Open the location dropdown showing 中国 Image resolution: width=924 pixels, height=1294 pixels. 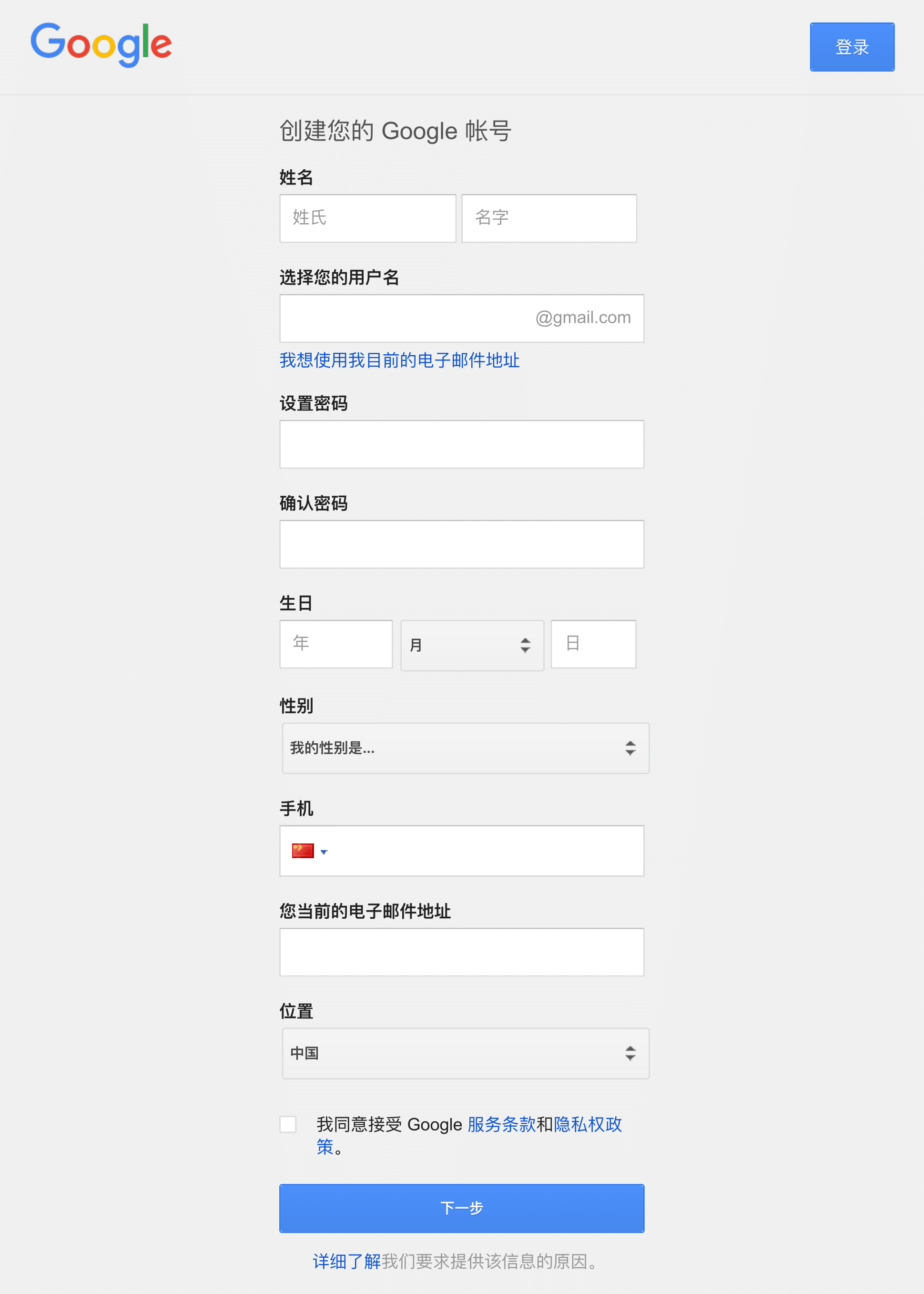pos(465,1053)
